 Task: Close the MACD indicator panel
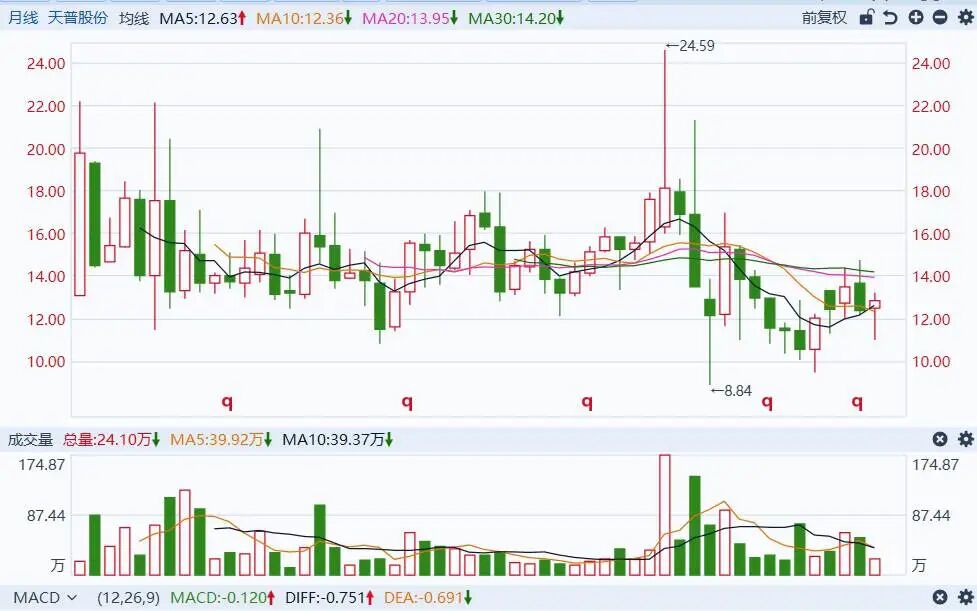click(940, 598)
